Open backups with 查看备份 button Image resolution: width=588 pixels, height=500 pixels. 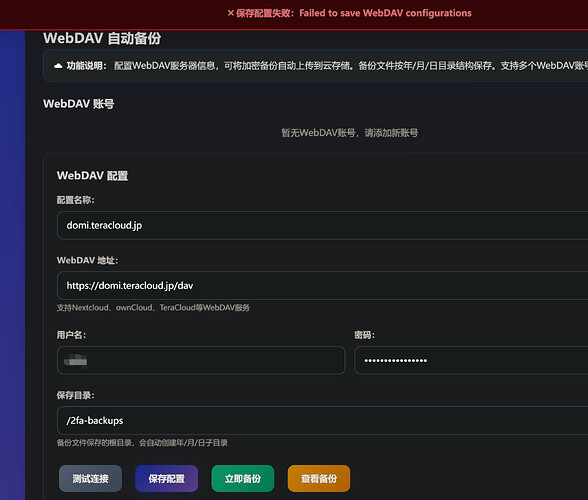point(319,478)
